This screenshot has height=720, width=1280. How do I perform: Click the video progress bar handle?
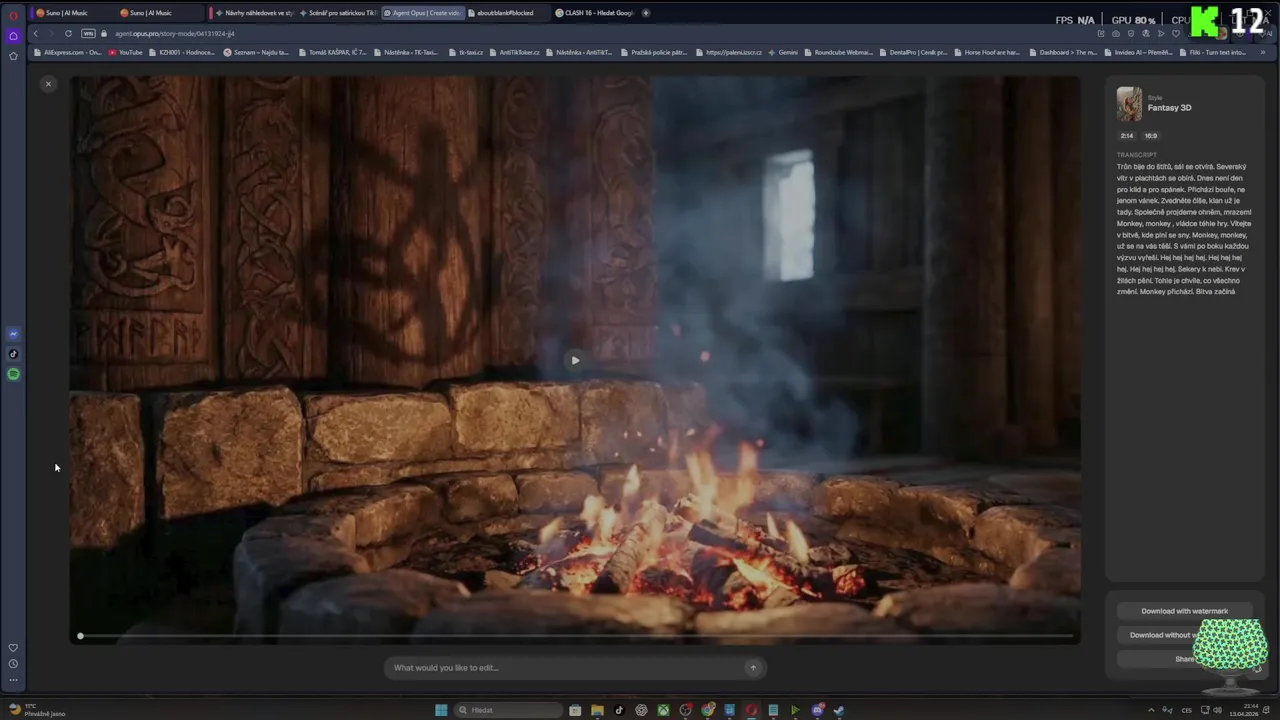click(80, 636)
